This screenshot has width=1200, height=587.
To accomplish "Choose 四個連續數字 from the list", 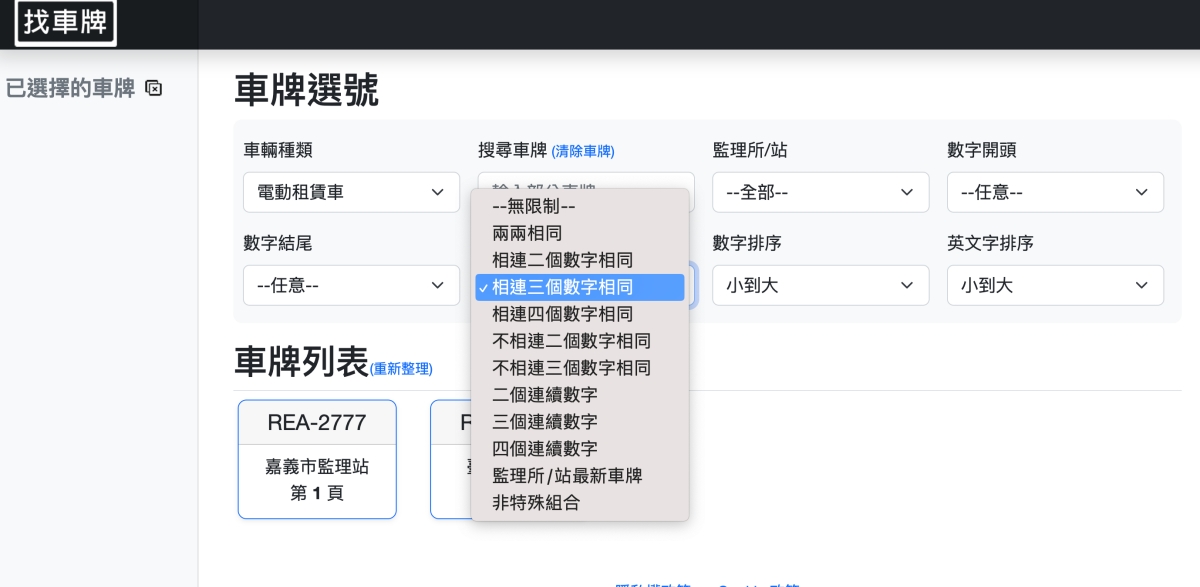I will click(545, 449).
